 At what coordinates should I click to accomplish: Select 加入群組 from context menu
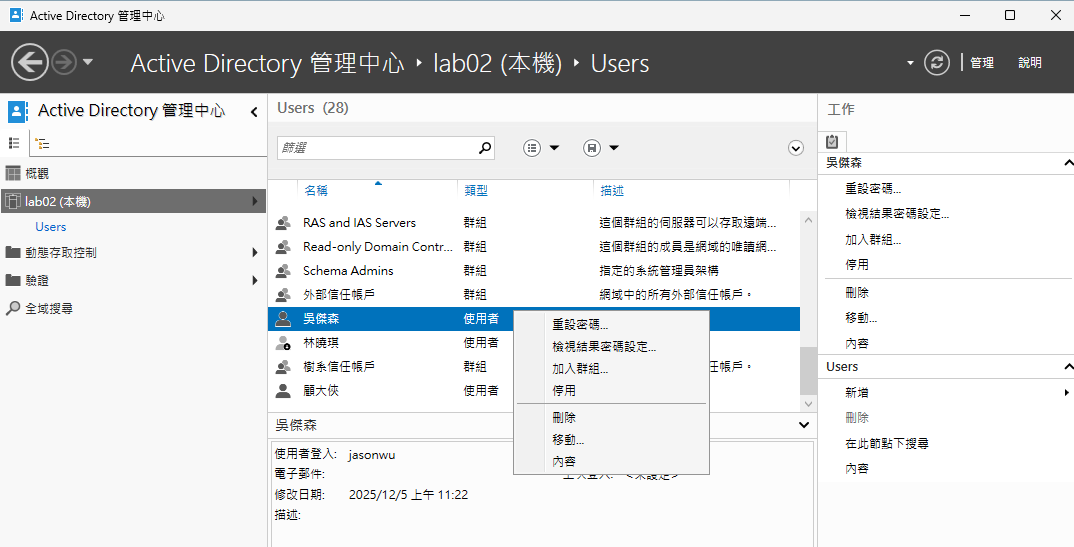[x=580, y=368]
